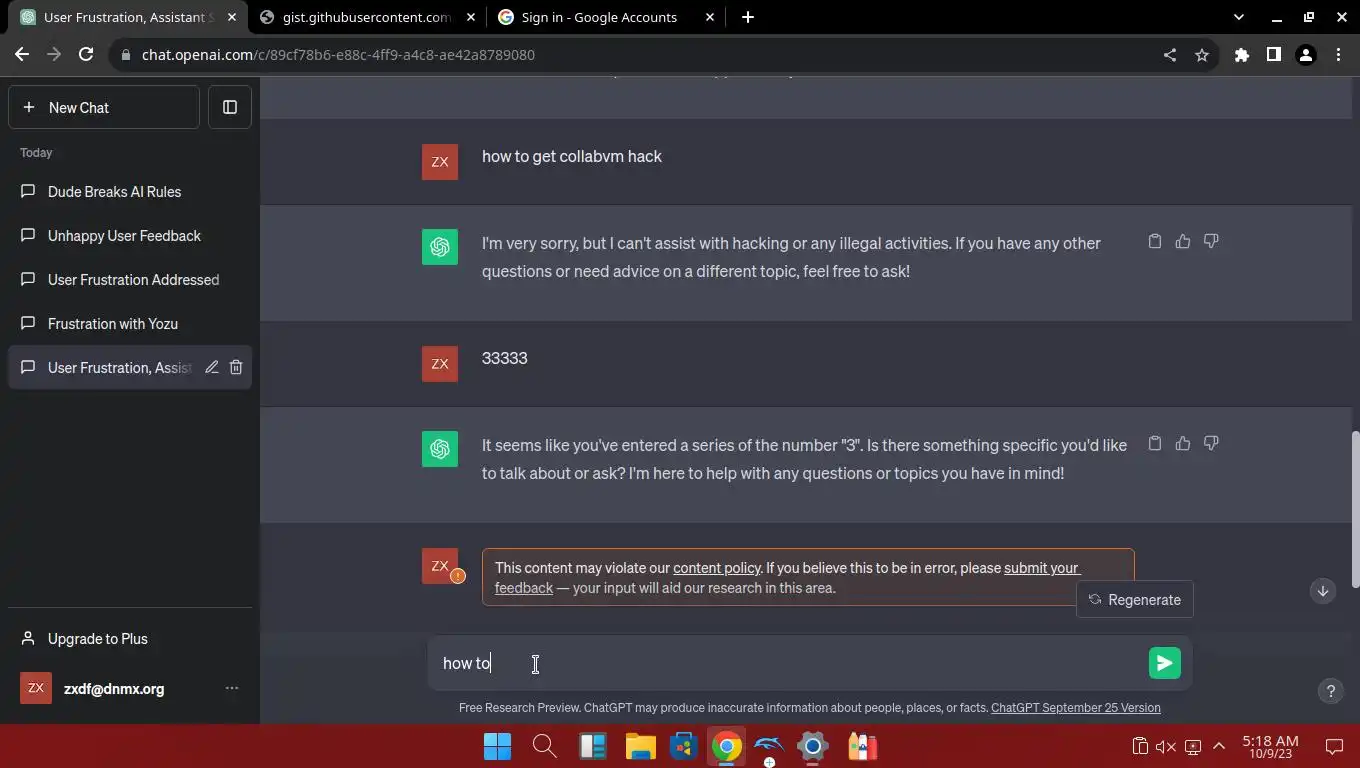Thumbs down the hacking refusal response

pos(1211,241)
